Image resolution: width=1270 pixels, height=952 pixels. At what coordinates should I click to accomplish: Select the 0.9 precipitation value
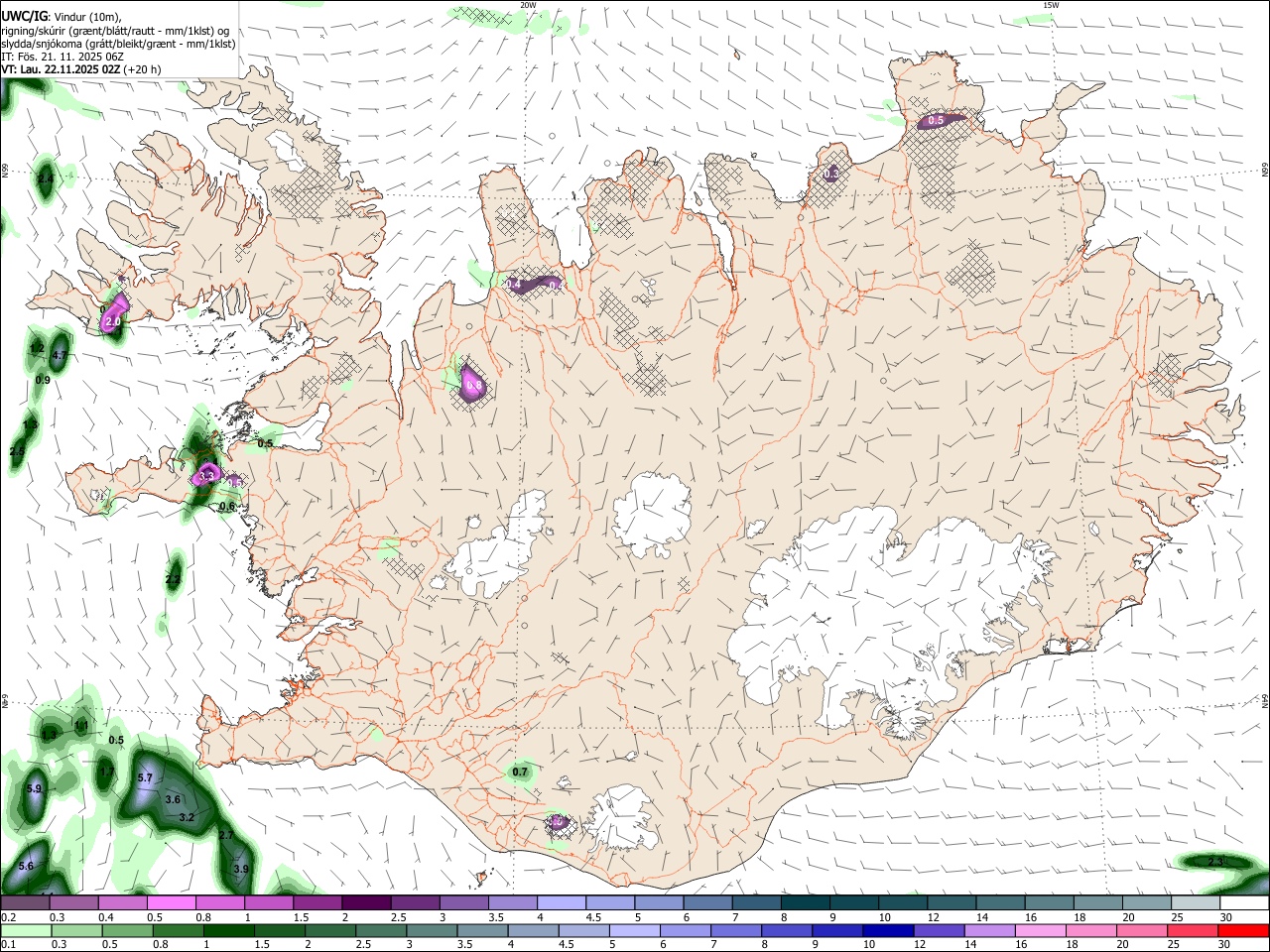pos(43,380)
